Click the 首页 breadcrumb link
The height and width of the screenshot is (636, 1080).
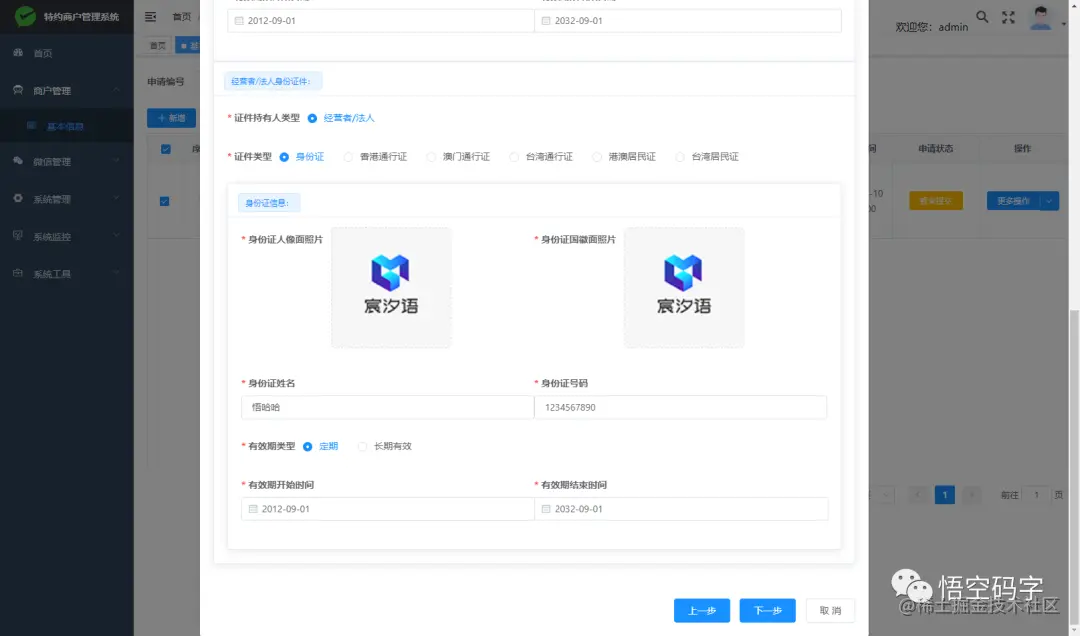(x=181, y=17)
